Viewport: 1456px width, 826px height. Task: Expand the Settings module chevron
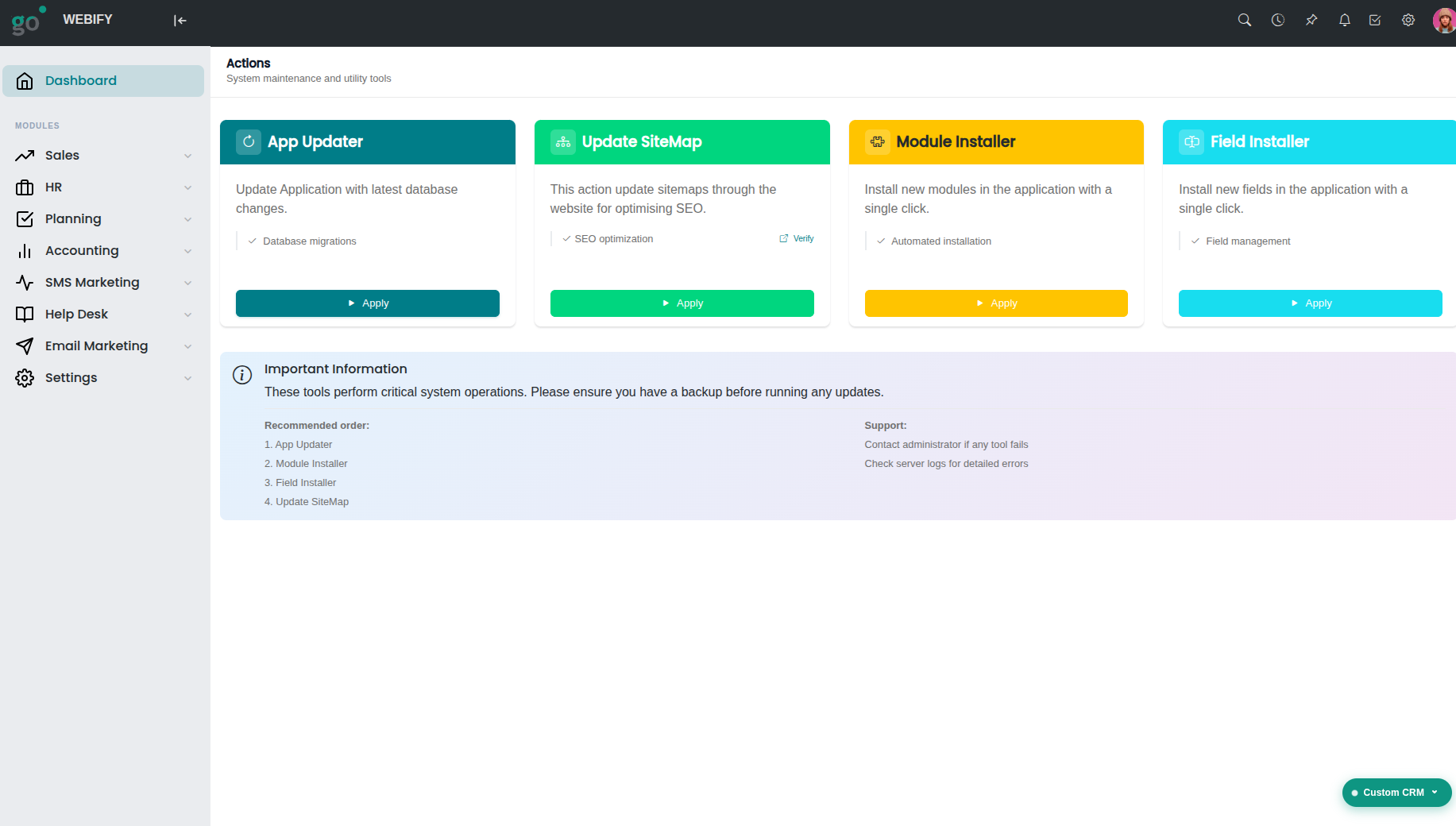click(x=188, y=378)
